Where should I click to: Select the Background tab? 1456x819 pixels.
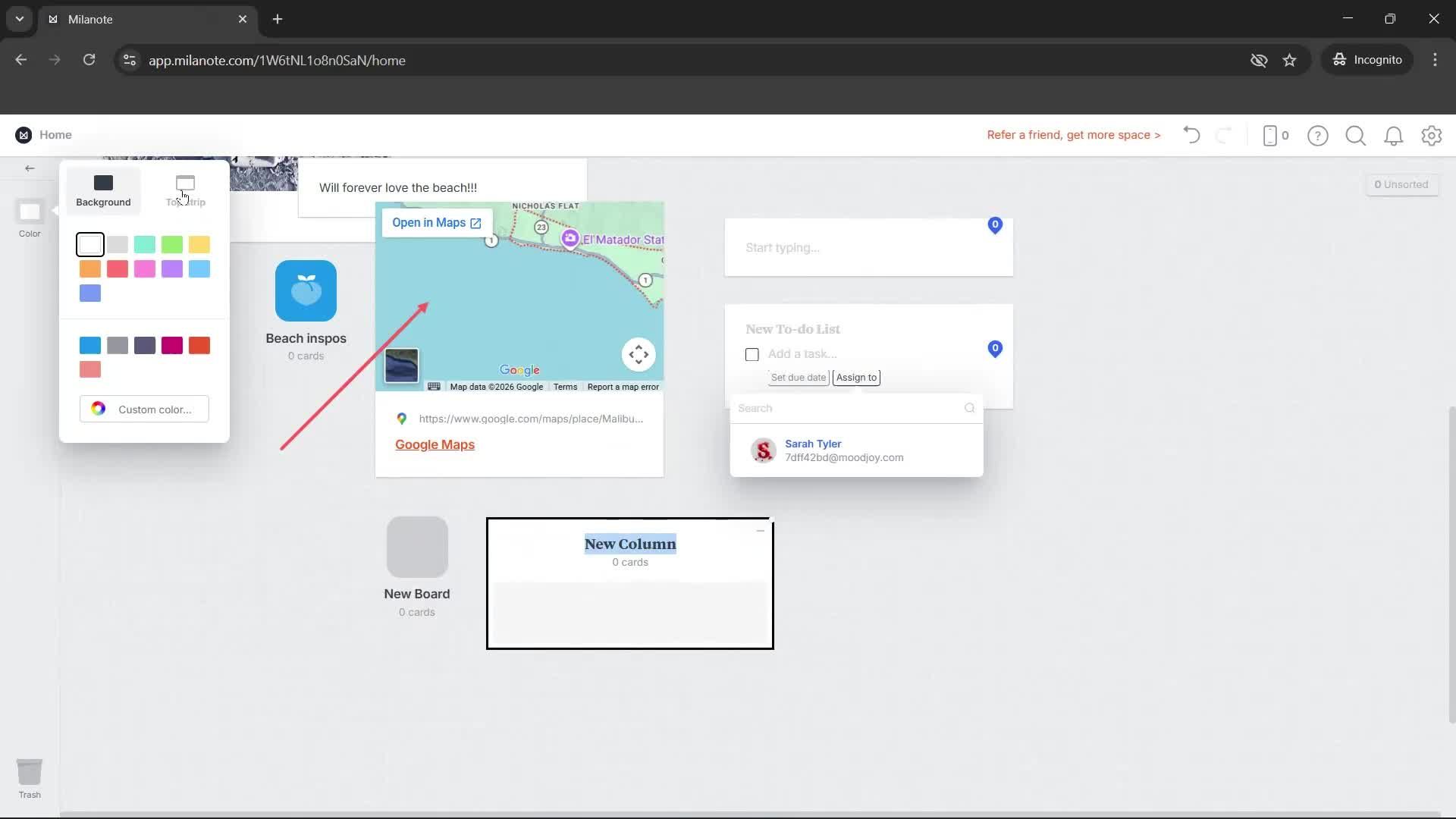click(103, 190)
